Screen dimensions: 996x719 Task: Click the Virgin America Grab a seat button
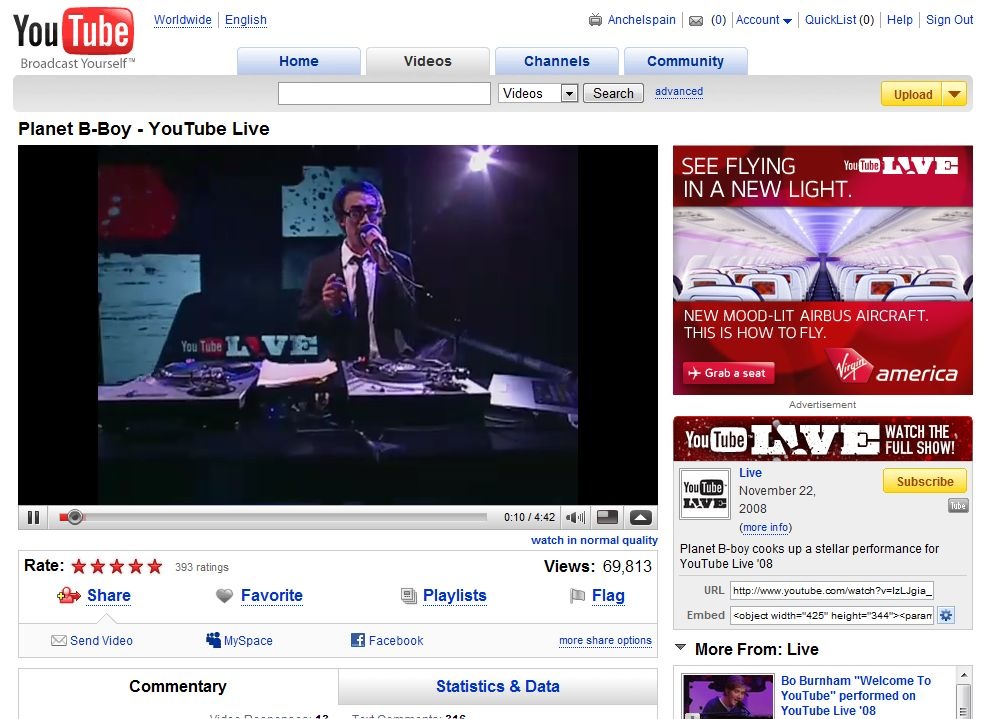coord(729,373)
